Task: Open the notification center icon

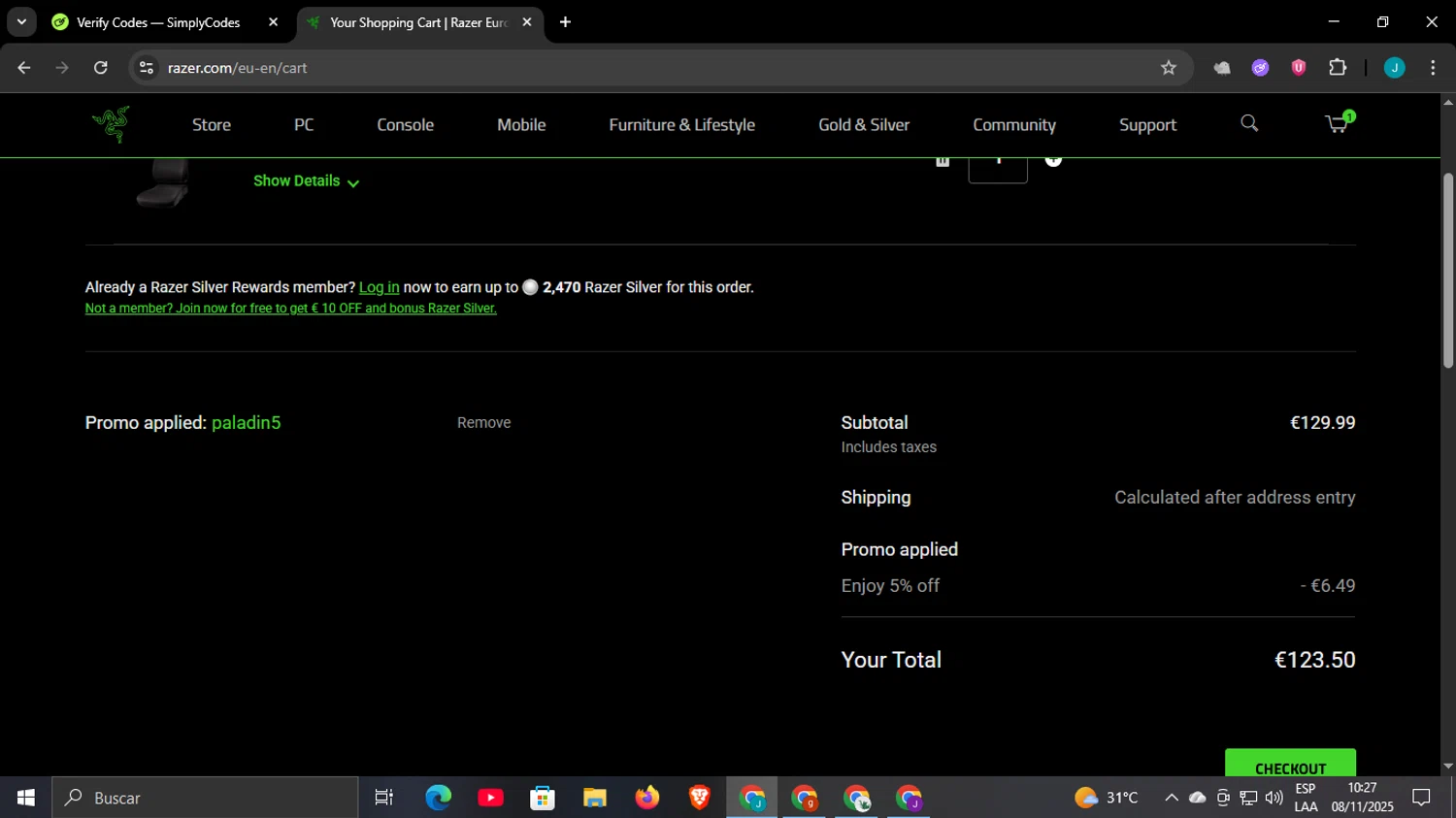Action: pyautogui.click(x=1422, y=798)
